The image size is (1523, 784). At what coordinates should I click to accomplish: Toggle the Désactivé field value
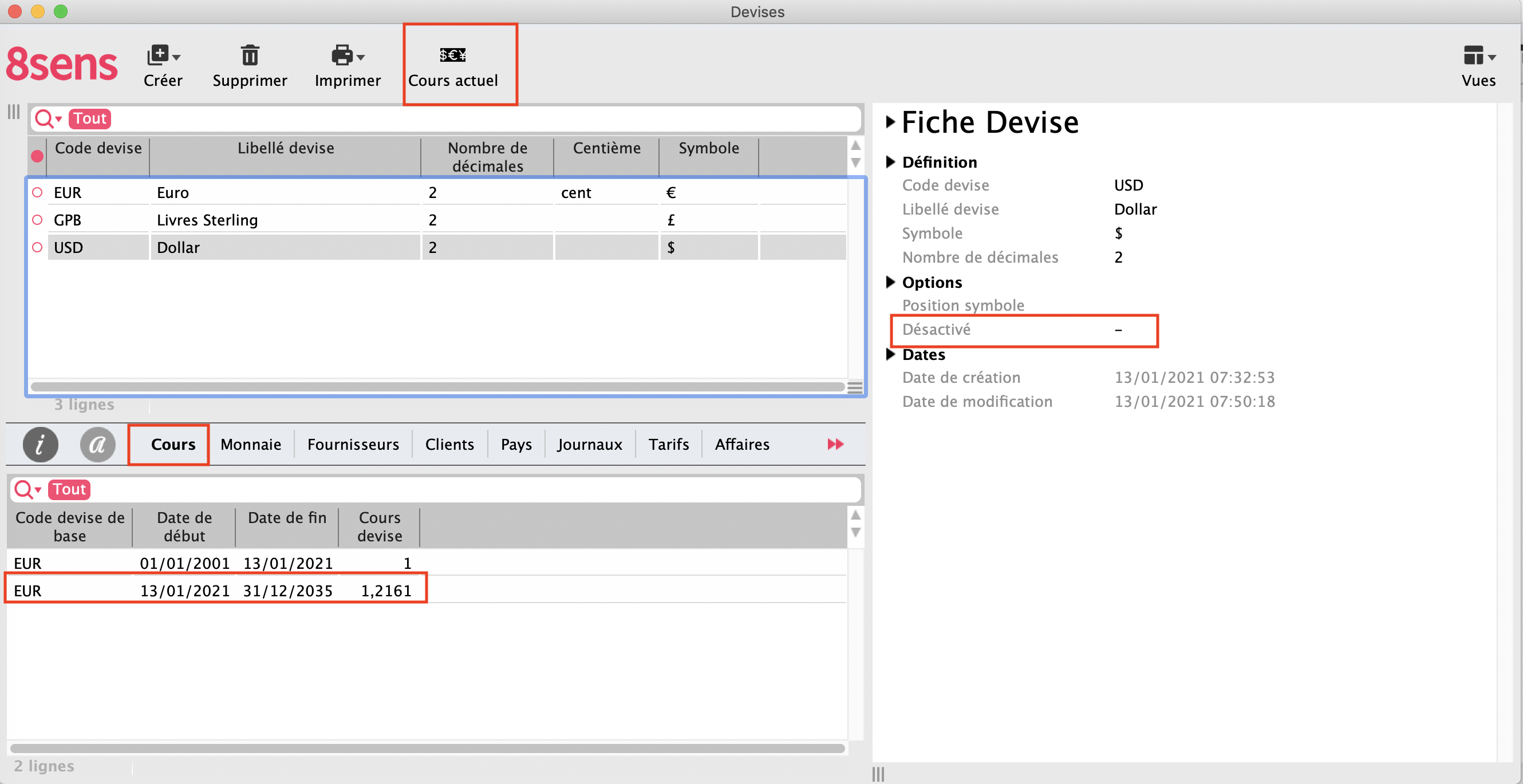tap(1119, 330)
